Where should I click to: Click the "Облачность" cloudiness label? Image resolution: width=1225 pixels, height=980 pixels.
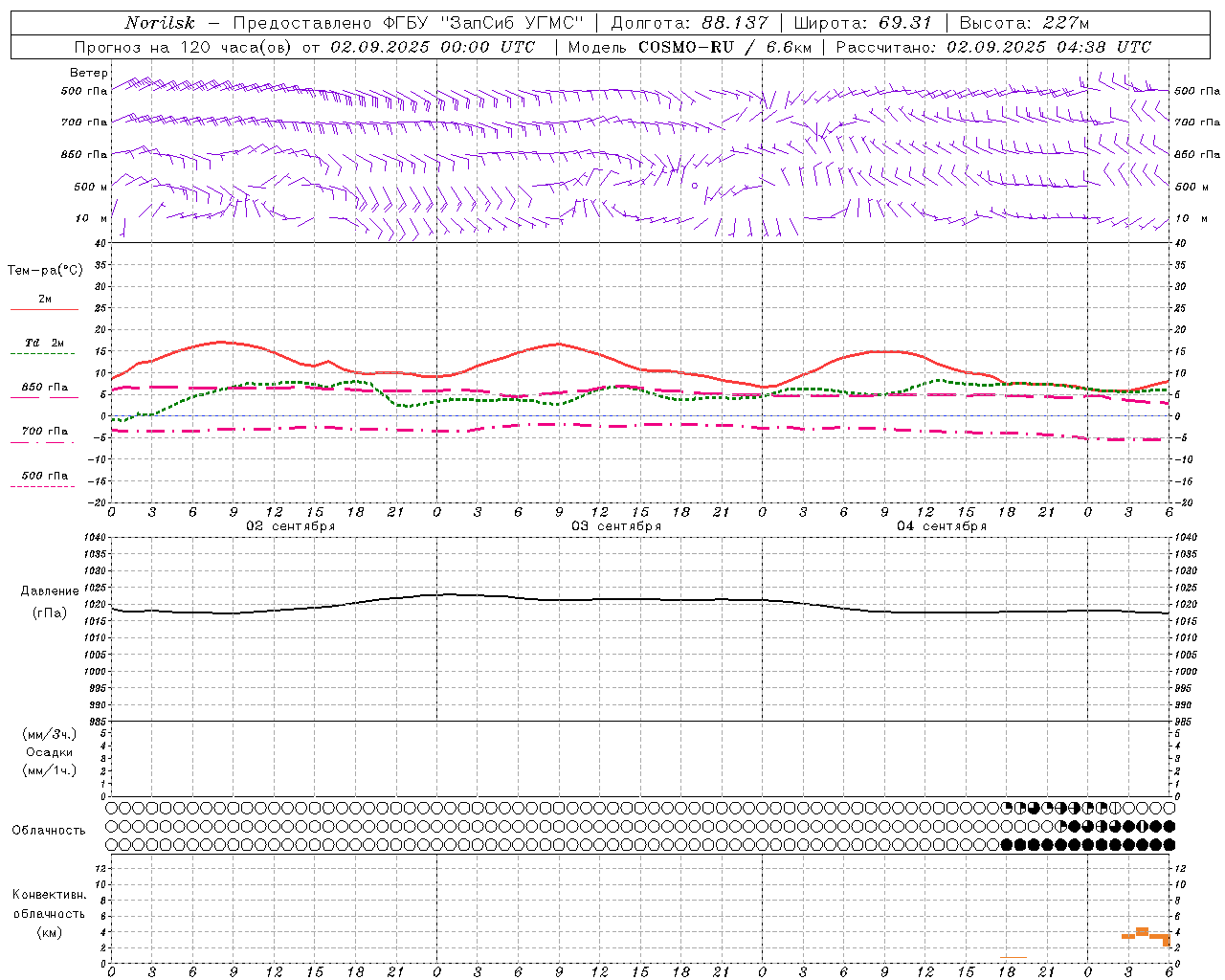tap(49, 831)
